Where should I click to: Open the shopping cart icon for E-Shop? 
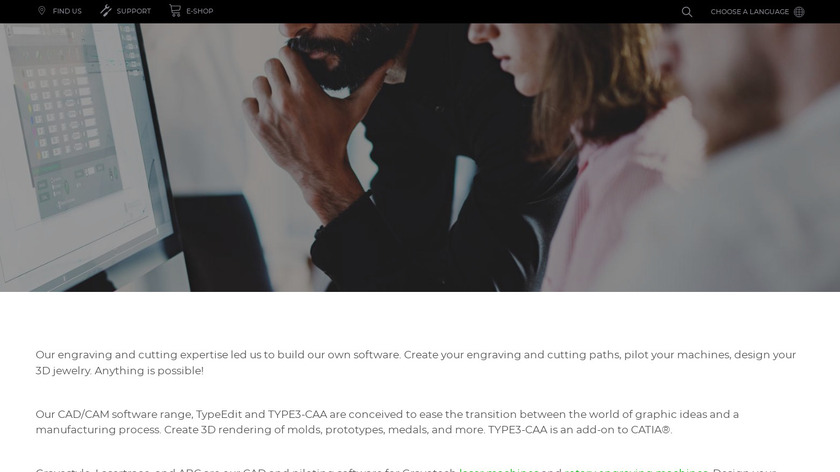(175, 11)
